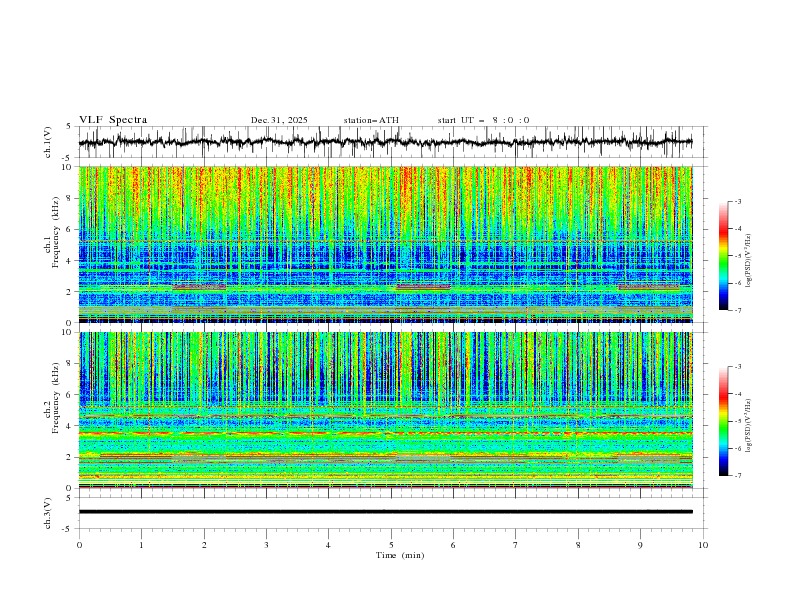Click the ch.1 color scale bar
792x612 pixels.
723,255
